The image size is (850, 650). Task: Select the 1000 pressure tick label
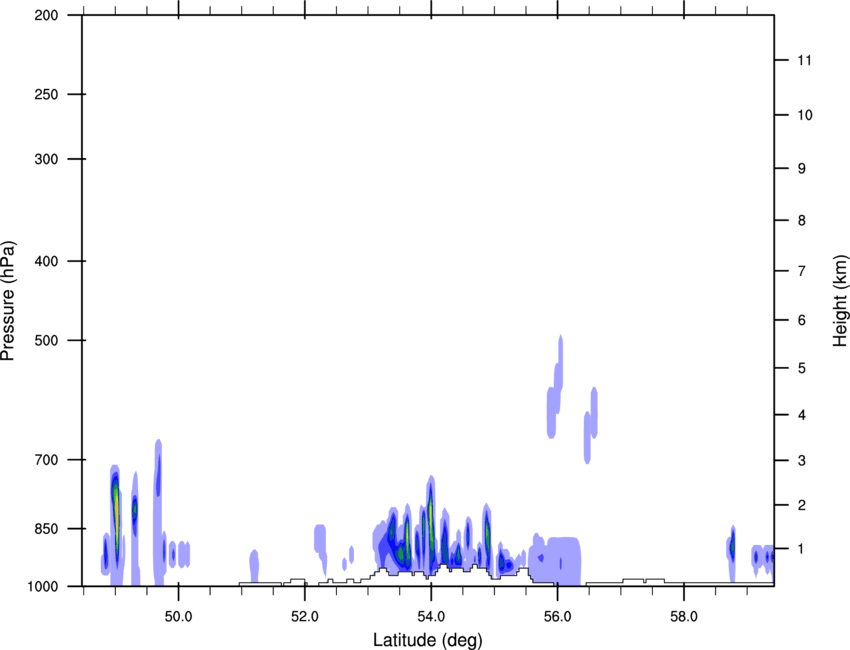42,587
